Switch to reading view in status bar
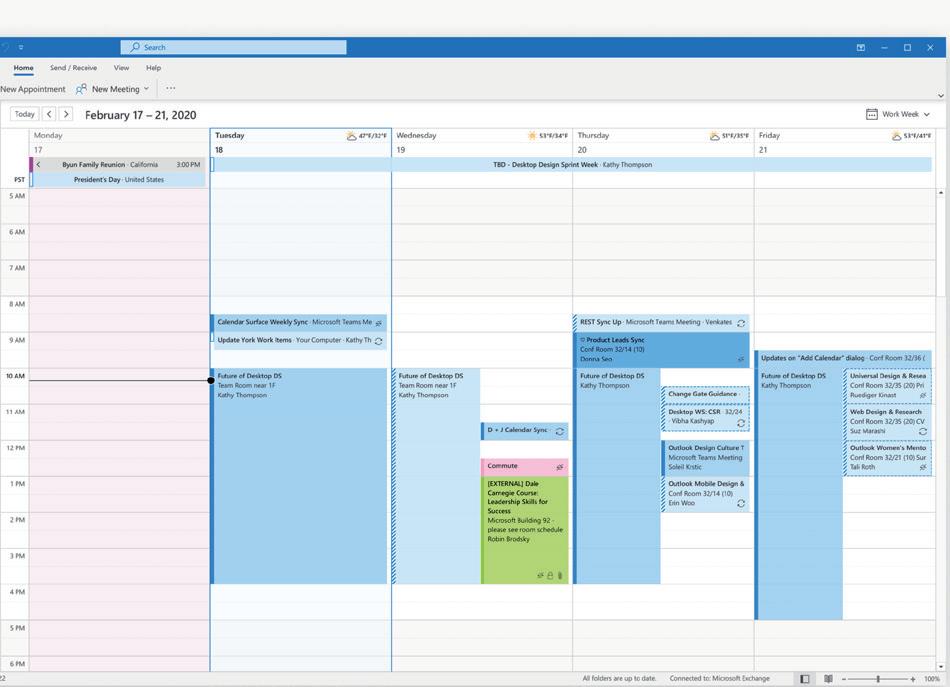The image size is (950, 687). (x=828, y=679)
